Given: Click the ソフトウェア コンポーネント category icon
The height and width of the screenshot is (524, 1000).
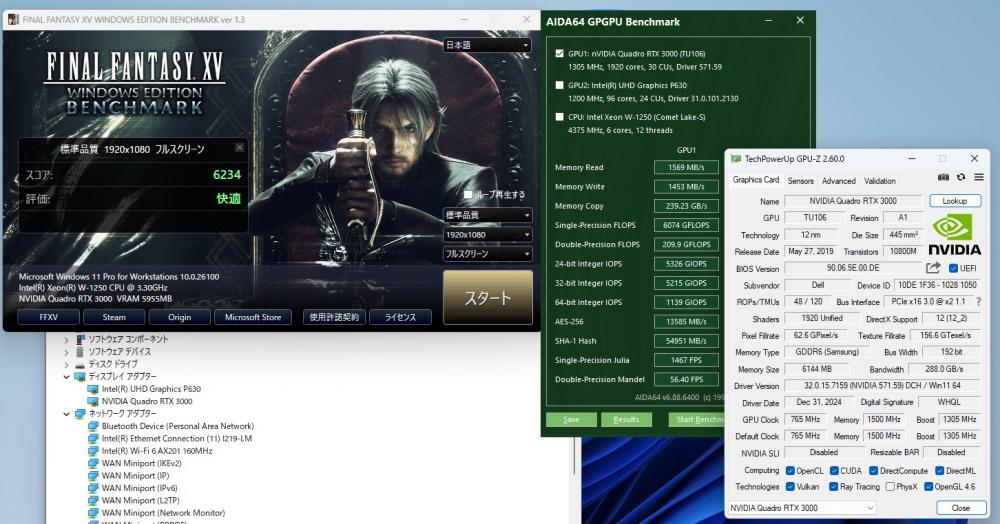Looking at the screenshot, I should point(80,340).
